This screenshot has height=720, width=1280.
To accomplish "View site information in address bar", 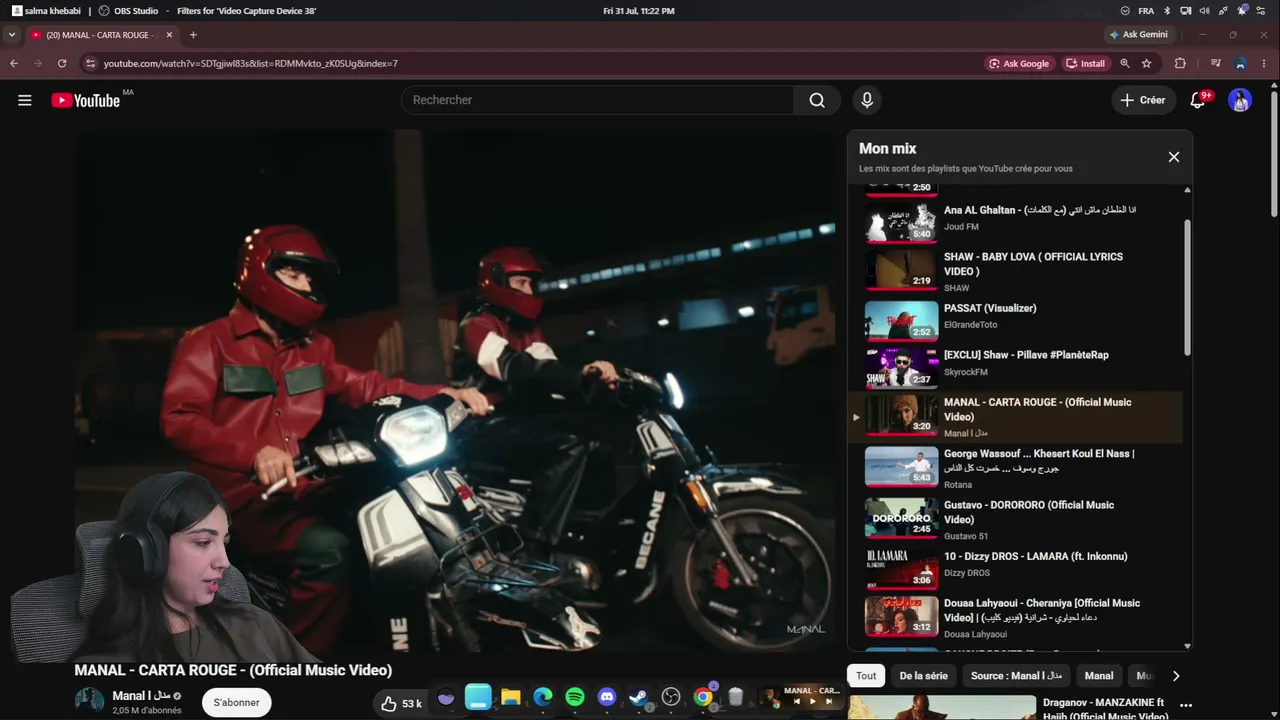I will click(x=90, y=63).
